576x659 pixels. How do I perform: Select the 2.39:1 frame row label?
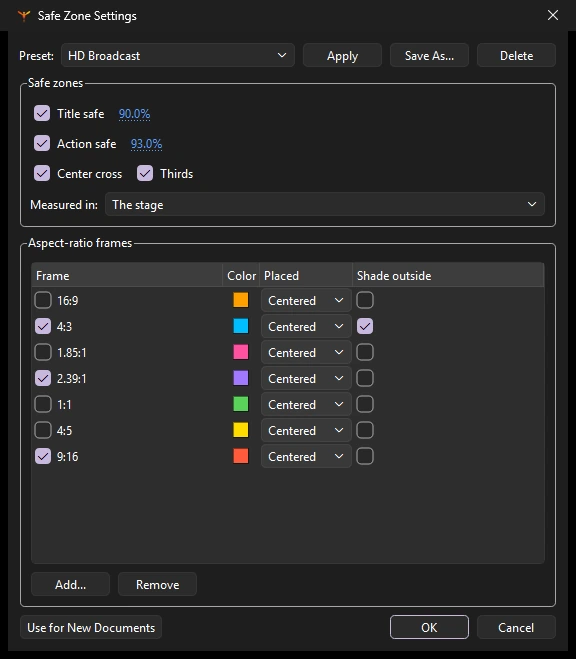(x=72, y=379)
